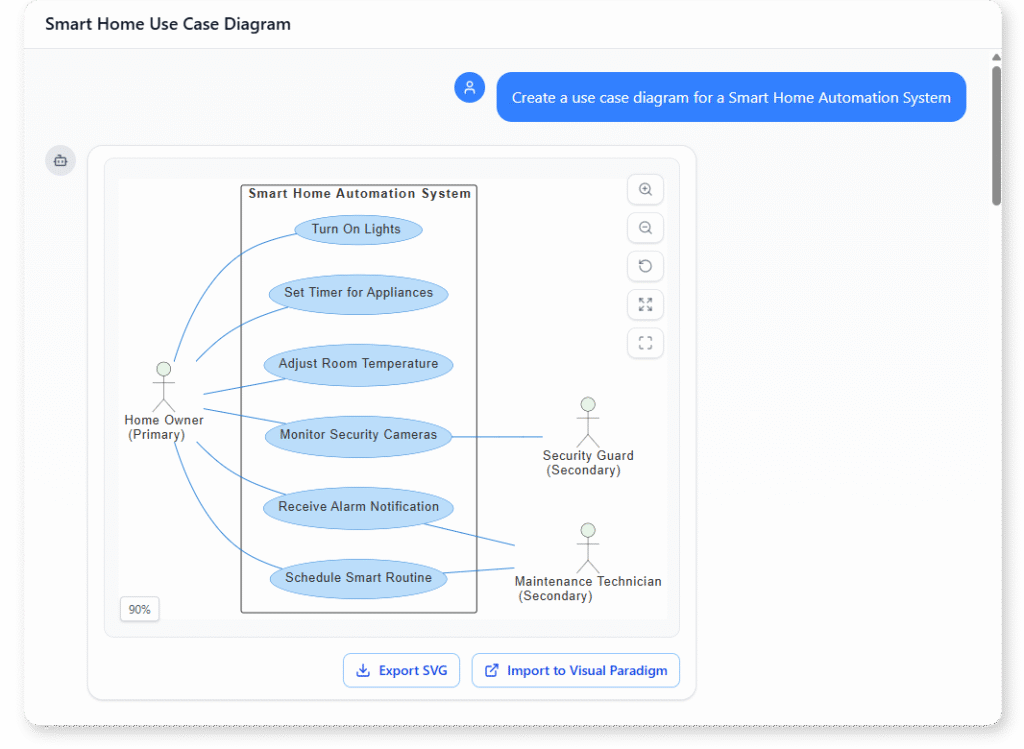Click the zoom in icon on the diagram
This screenshot has width=1024, height=749.
(x=645, y=189)
